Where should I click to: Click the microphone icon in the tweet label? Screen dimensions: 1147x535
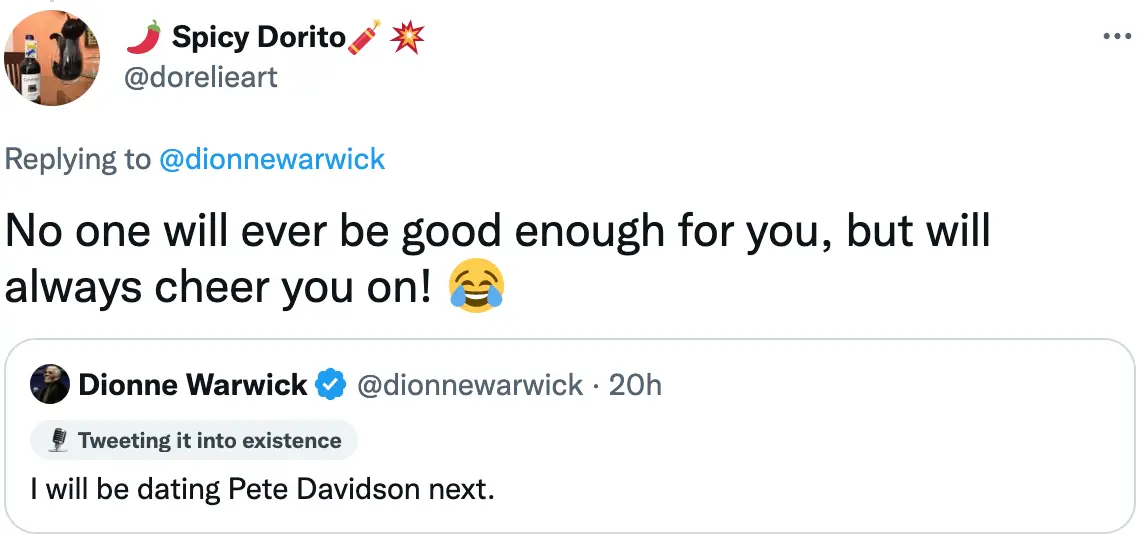point(59,440)
